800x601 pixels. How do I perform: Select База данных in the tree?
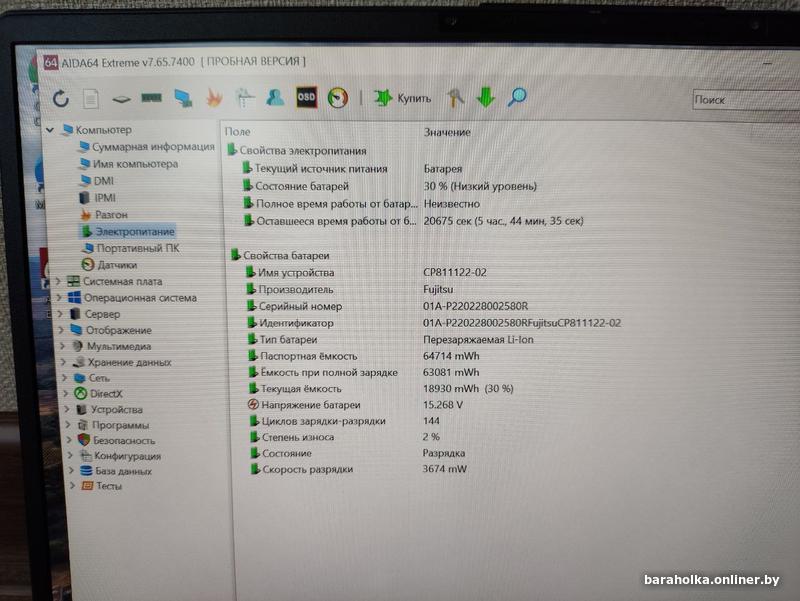pyautogui.click(x=116, y=471)
